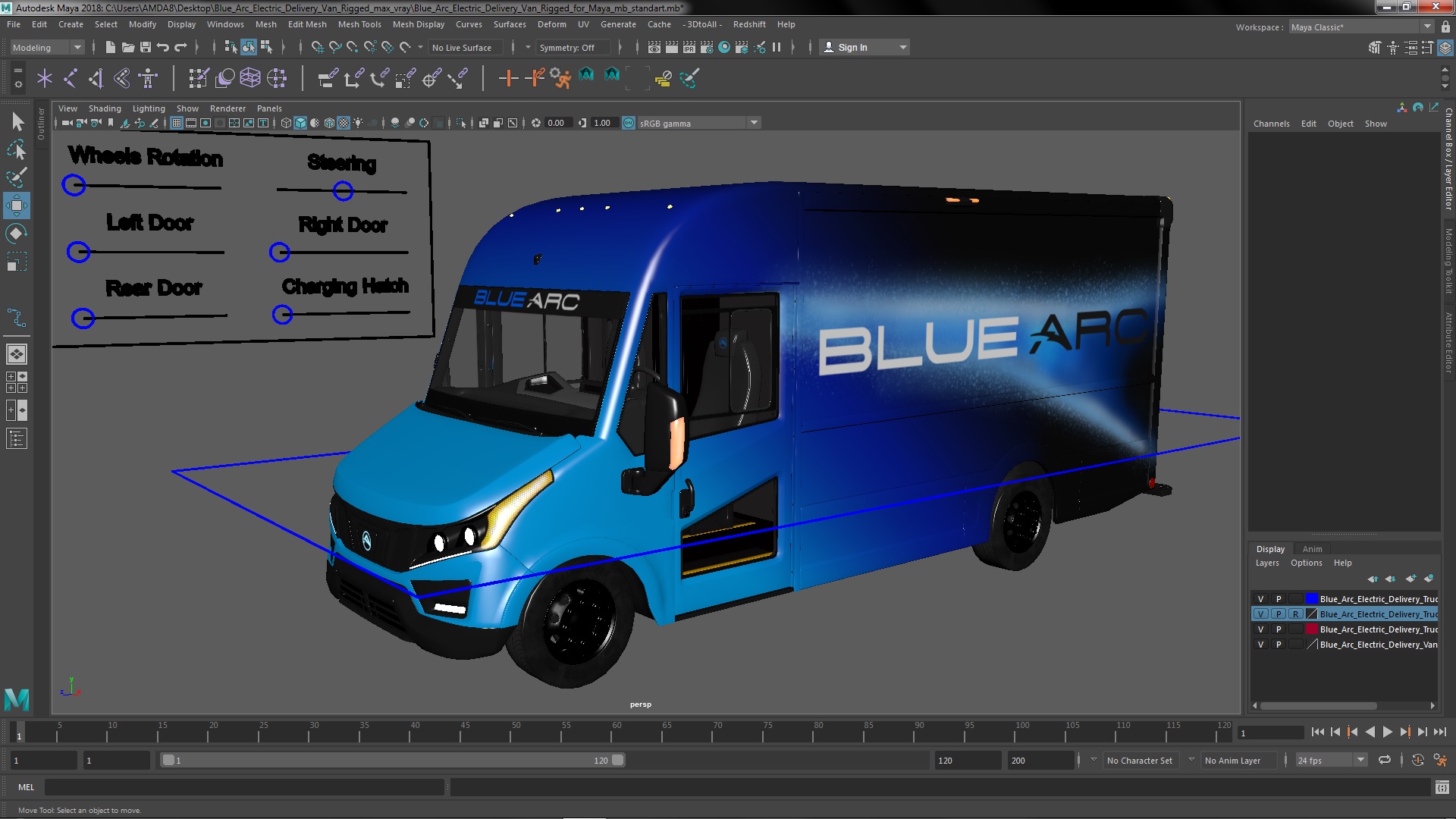Toggle visibility of the blue-swatch layer
The width and height of the screenshot is (1456, 819).
coord(1260,599)
